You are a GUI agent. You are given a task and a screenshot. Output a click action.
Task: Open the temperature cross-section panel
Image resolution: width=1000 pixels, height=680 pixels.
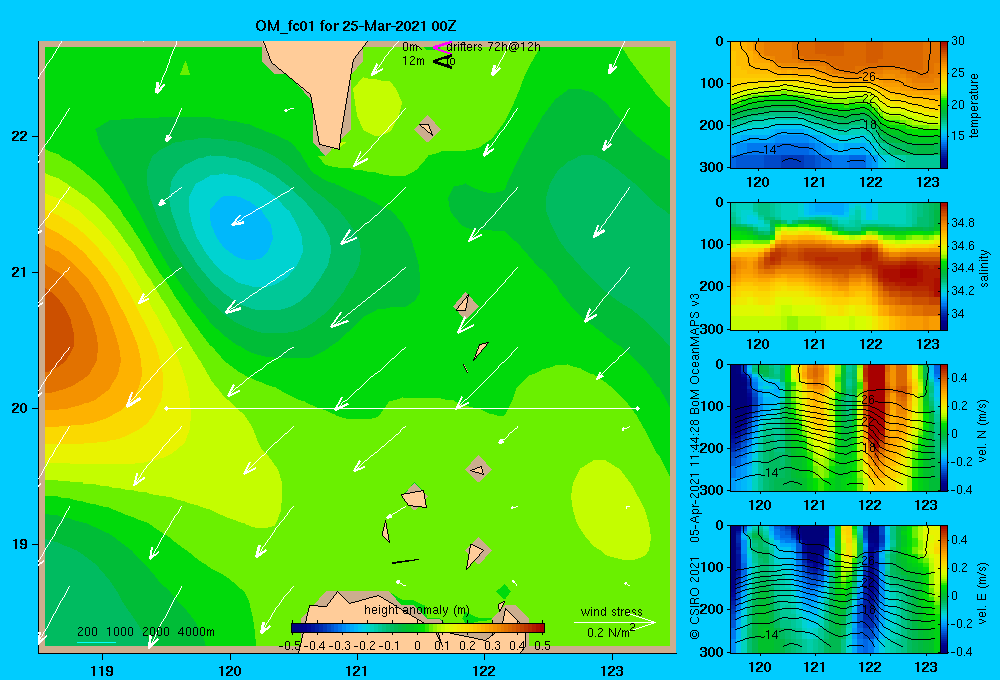coord(835,105)
